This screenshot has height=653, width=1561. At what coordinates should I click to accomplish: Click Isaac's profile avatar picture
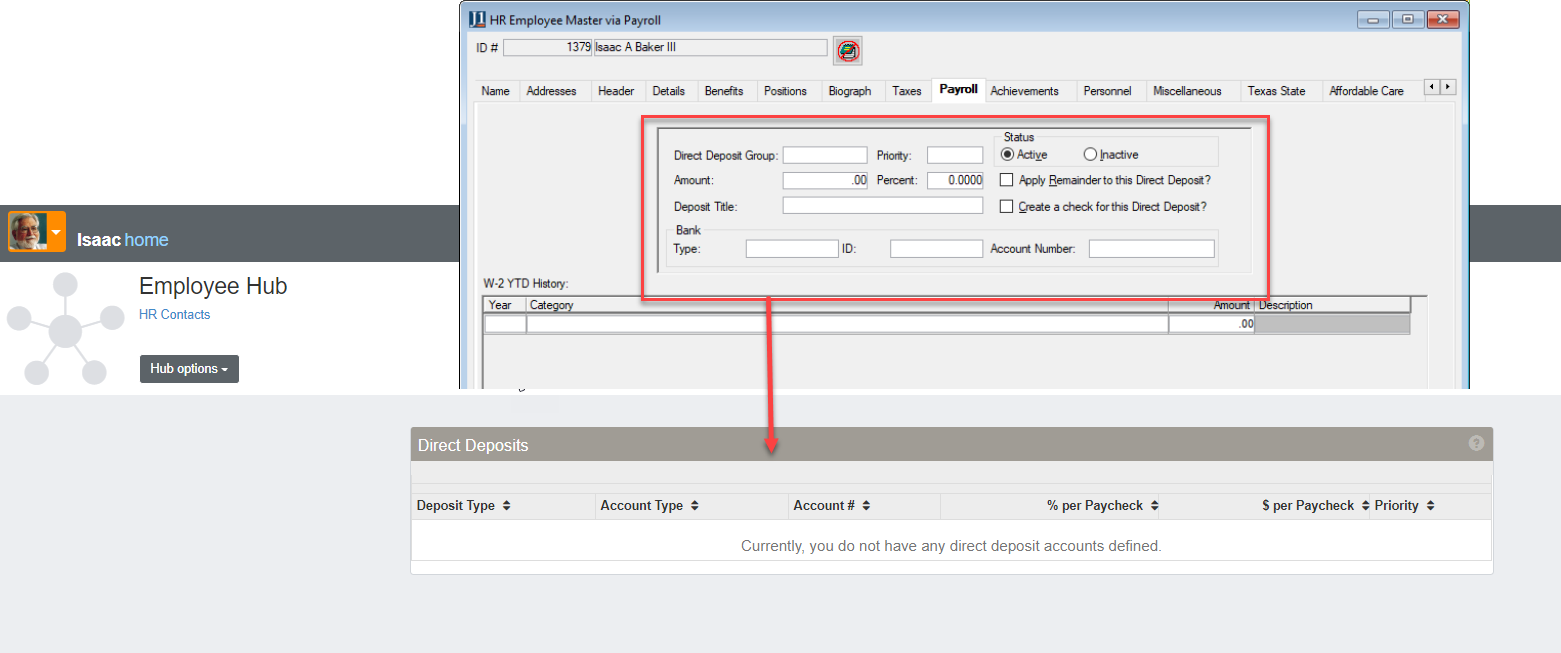point(28,232)
